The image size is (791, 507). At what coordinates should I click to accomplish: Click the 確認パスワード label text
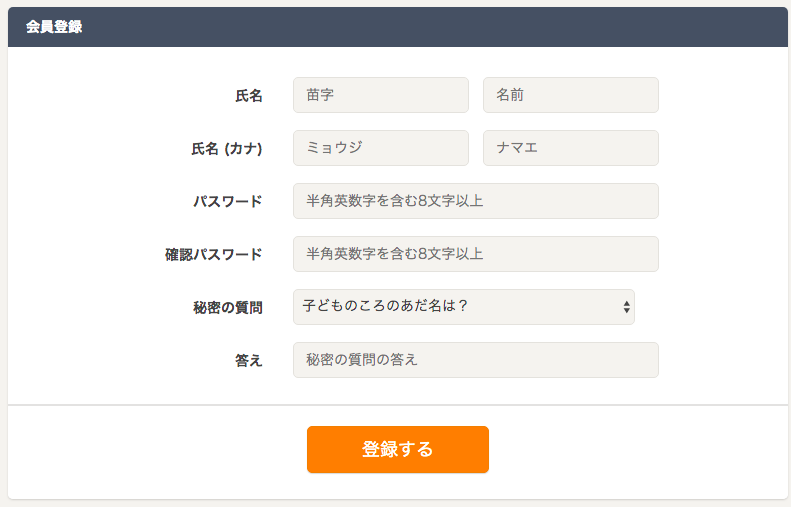point(214,255)
